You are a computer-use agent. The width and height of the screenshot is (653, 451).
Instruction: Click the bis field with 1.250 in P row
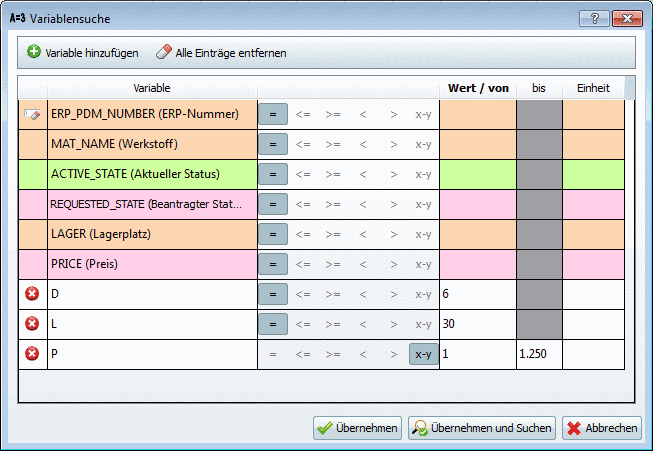(x=539, y=354)
